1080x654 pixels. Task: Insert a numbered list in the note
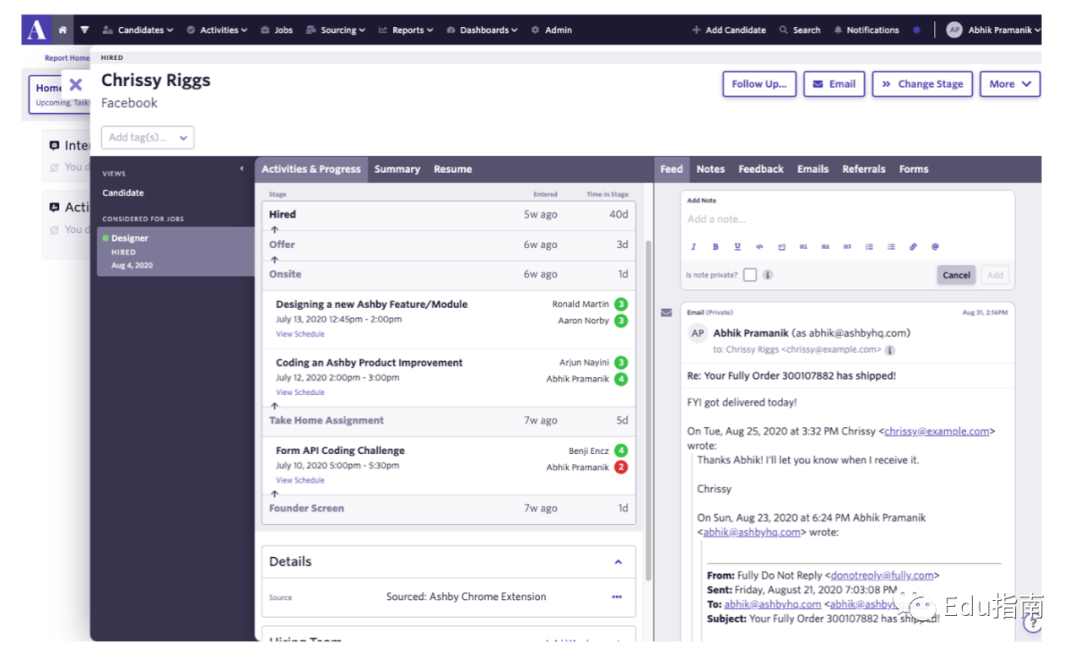[869, 246]
